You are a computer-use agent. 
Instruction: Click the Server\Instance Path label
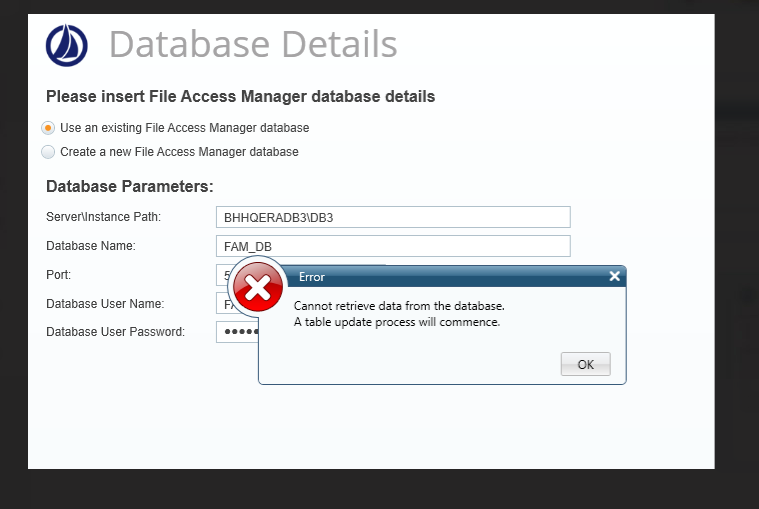point(103,217)
